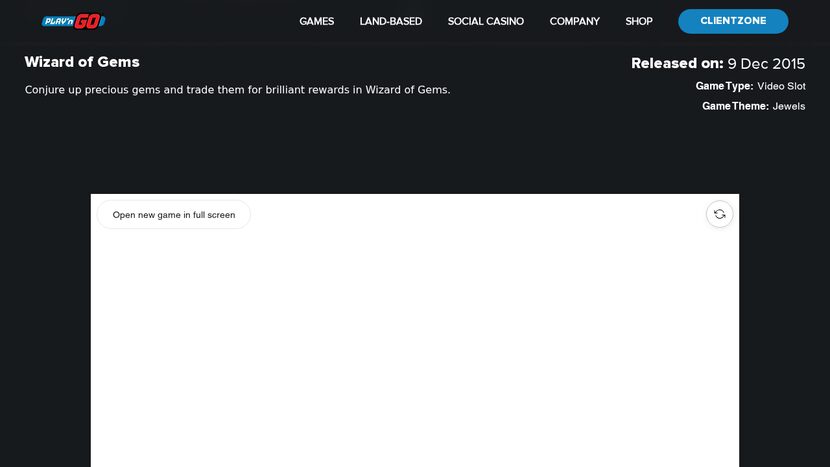Open the GAMES menu
Image resolution: width=830 pixels, height=467 pixels.
316,21
